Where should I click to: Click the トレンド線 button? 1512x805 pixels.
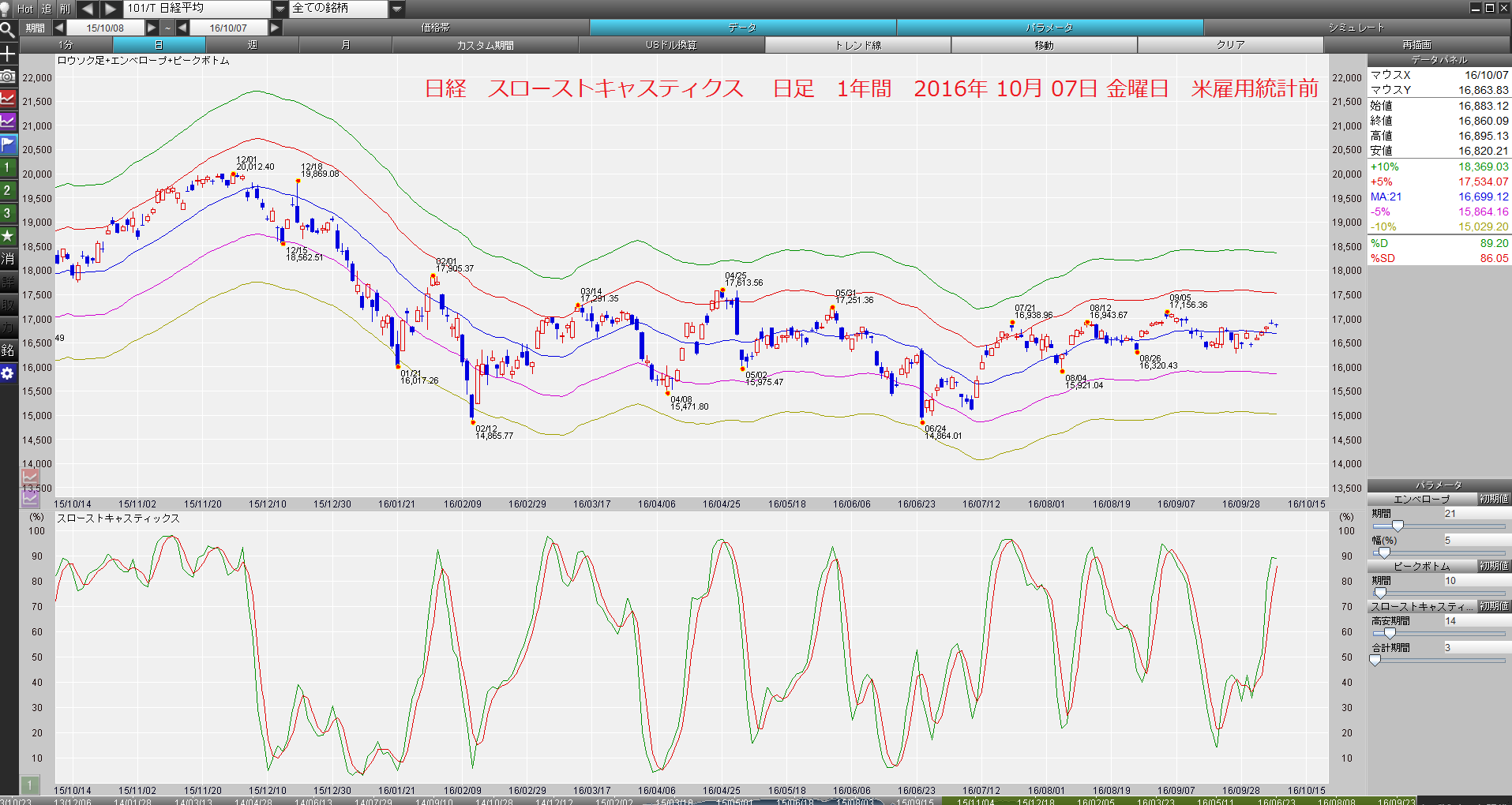(858, 45)
